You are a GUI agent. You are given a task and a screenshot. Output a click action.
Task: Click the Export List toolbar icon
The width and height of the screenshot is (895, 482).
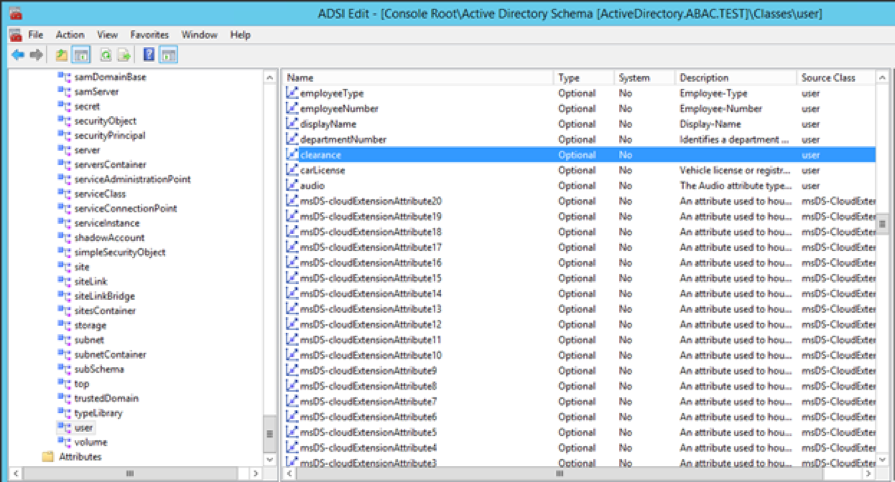124,55
